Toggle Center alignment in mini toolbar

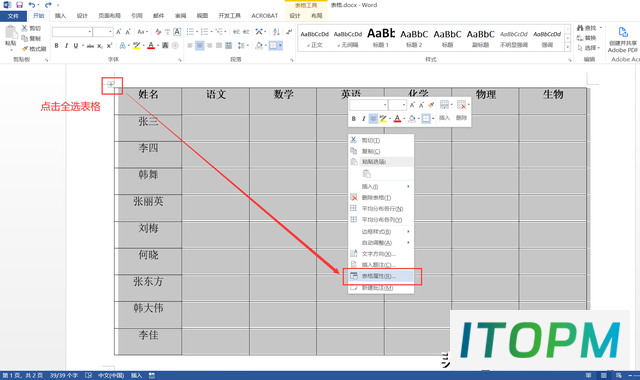point(373,119)
